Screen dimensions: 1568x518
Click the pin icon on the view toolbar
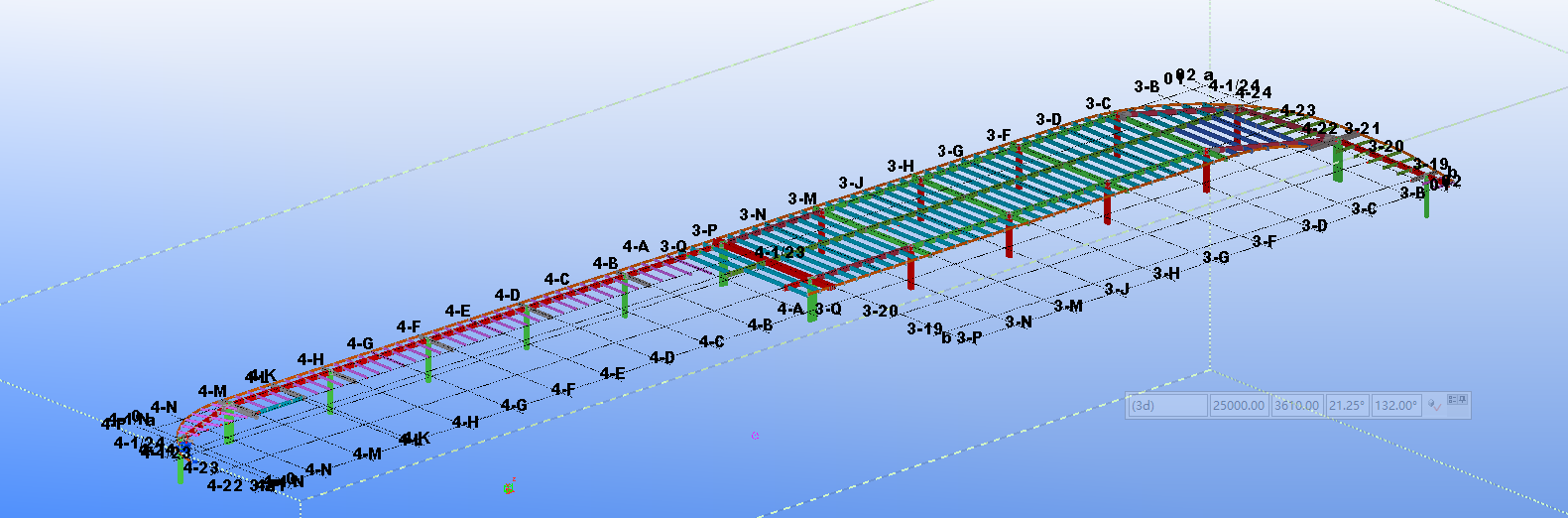click(x=1462, y=399)
